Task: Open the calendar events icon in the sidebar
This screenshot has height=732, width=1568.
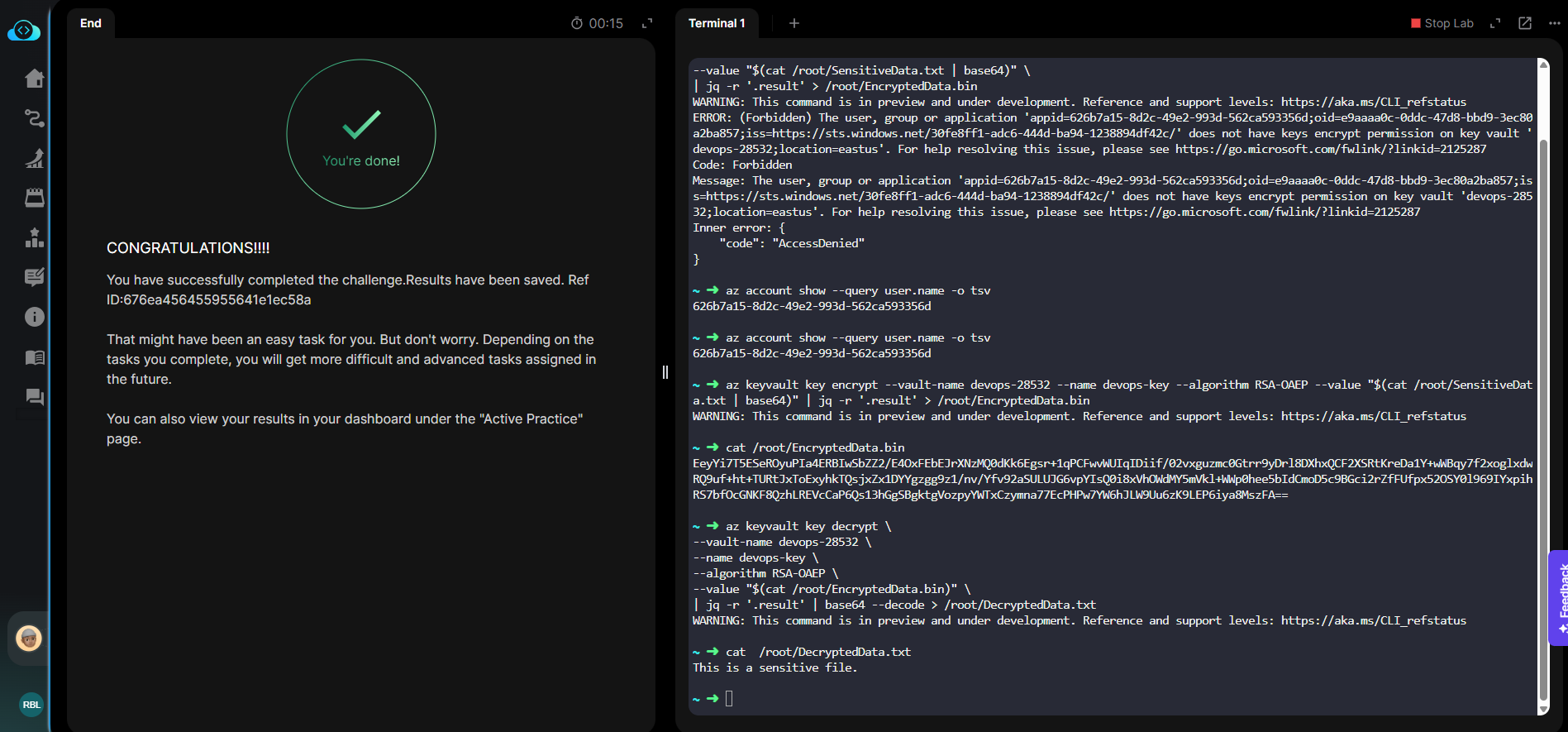Action: coord(34,198)
